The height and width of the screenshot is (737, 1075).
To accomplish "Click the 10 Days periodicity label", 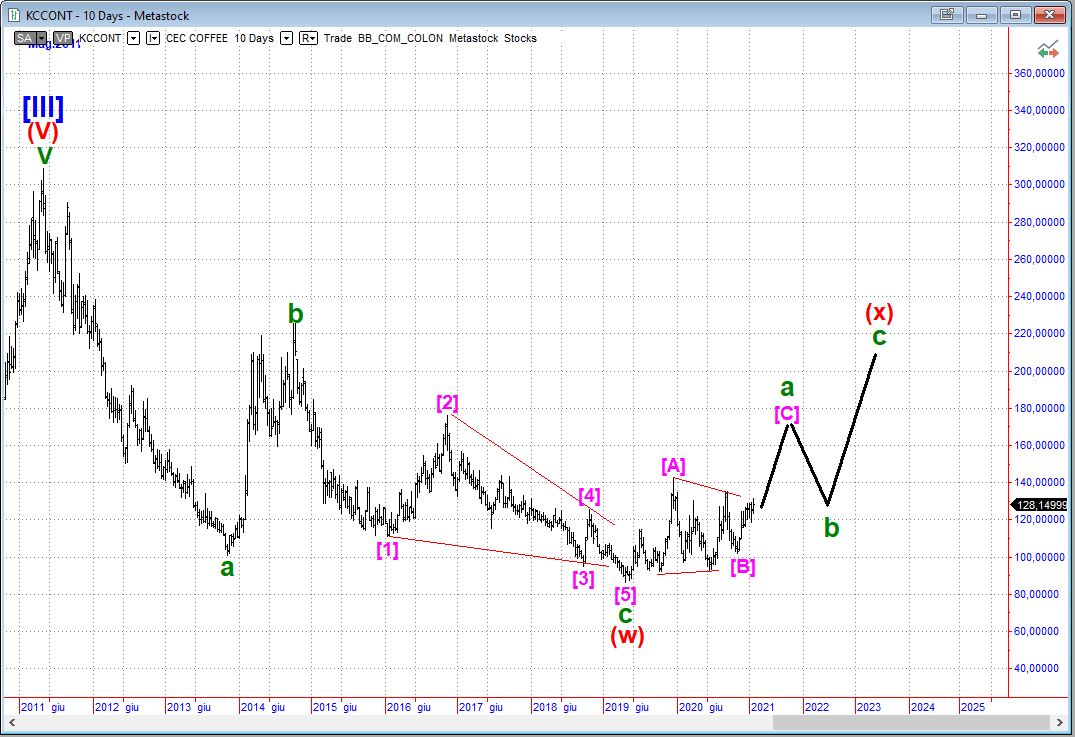I will pyautogui.click(x=254, y=38).
